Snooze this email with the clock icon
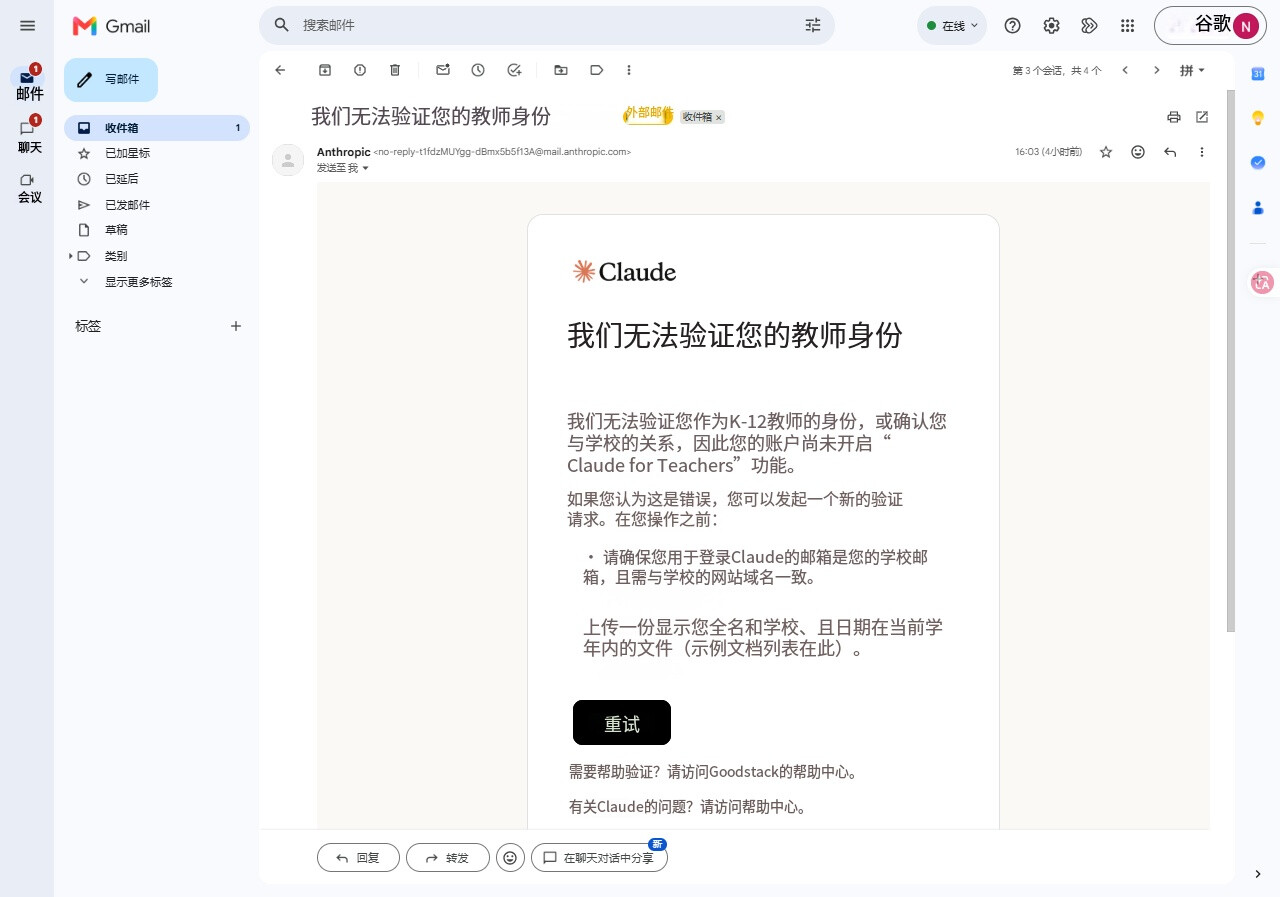 (478, 70)
